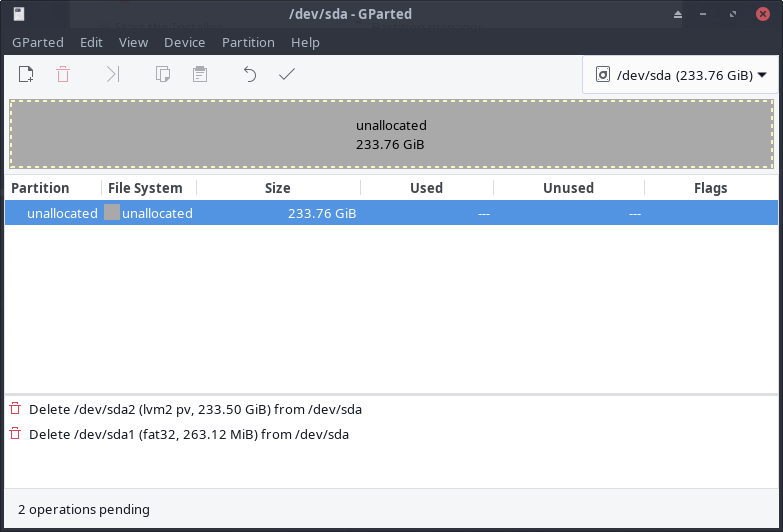Undo the last pending operation
This screenshot has height=532, width=783.
click(250, 74)
